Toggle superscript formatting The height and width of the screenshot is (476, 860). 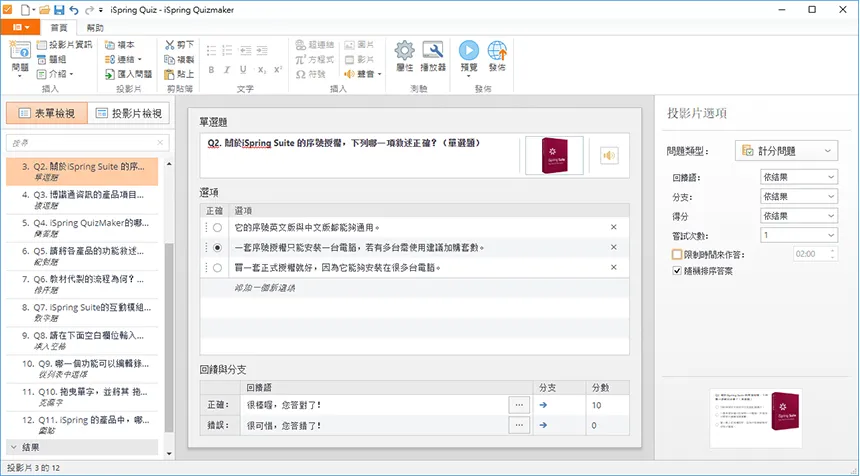278,70
